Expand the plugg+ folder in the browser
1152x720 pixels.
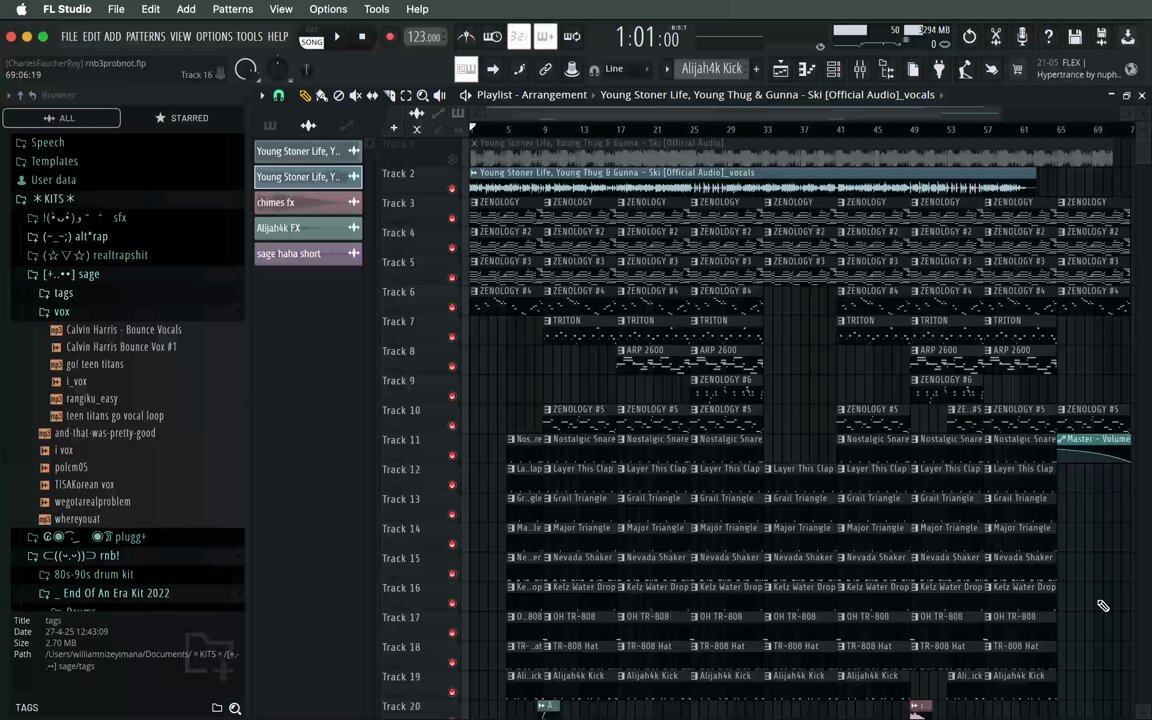(87, 537)
